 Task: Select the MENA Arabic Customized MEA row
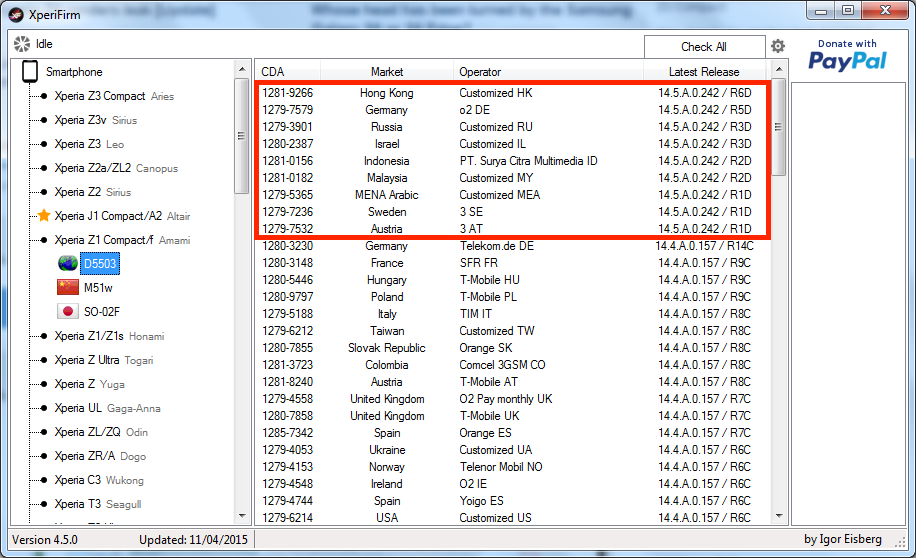[513, 195]
